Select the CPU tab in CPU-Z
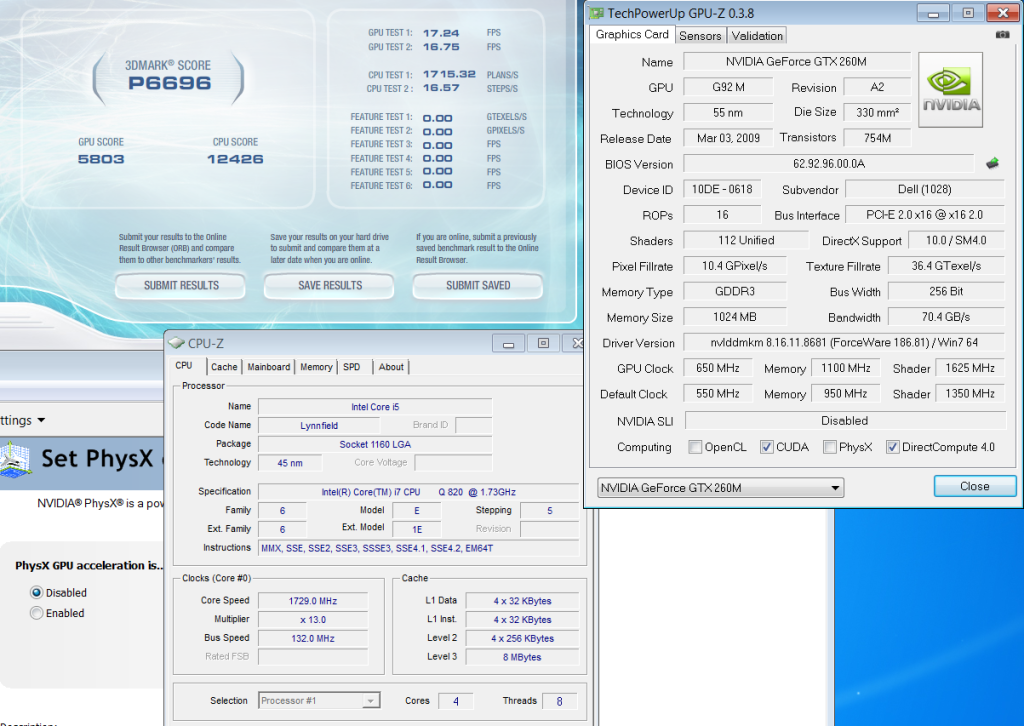The height and width of the screenshot is (726, 1024). (x=184, y=366)
